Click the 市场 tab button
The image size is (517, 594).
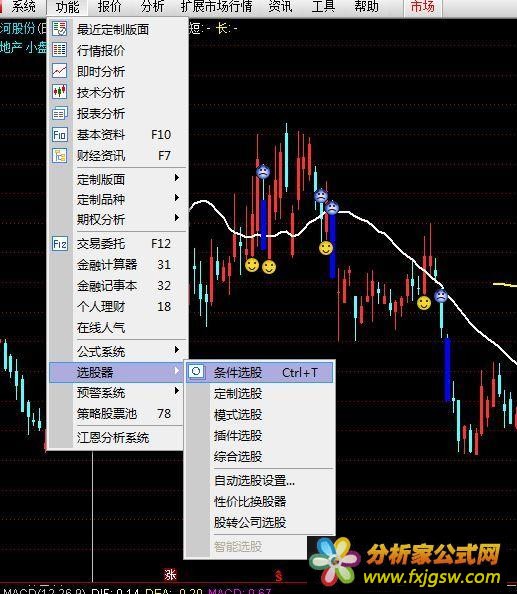tap(423, 7)
